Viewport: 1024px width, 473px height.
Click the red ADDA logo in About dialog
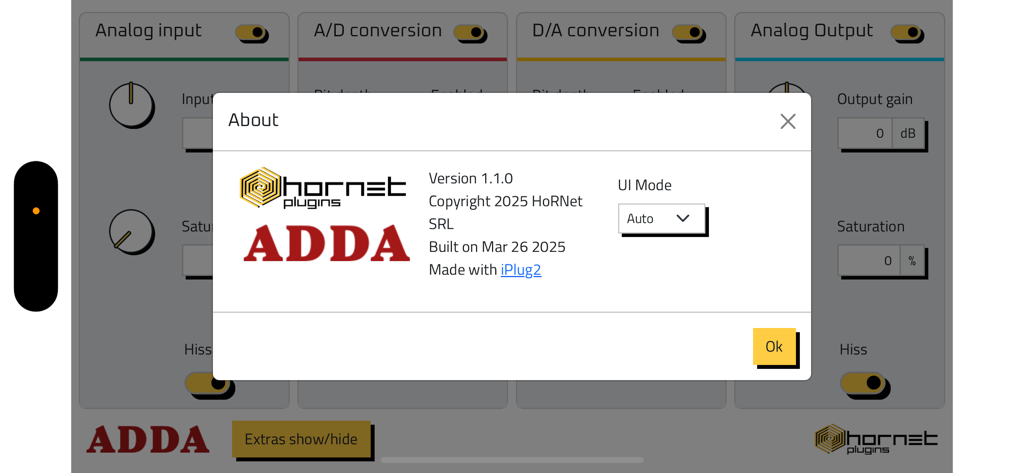click(x=327, y=243)
